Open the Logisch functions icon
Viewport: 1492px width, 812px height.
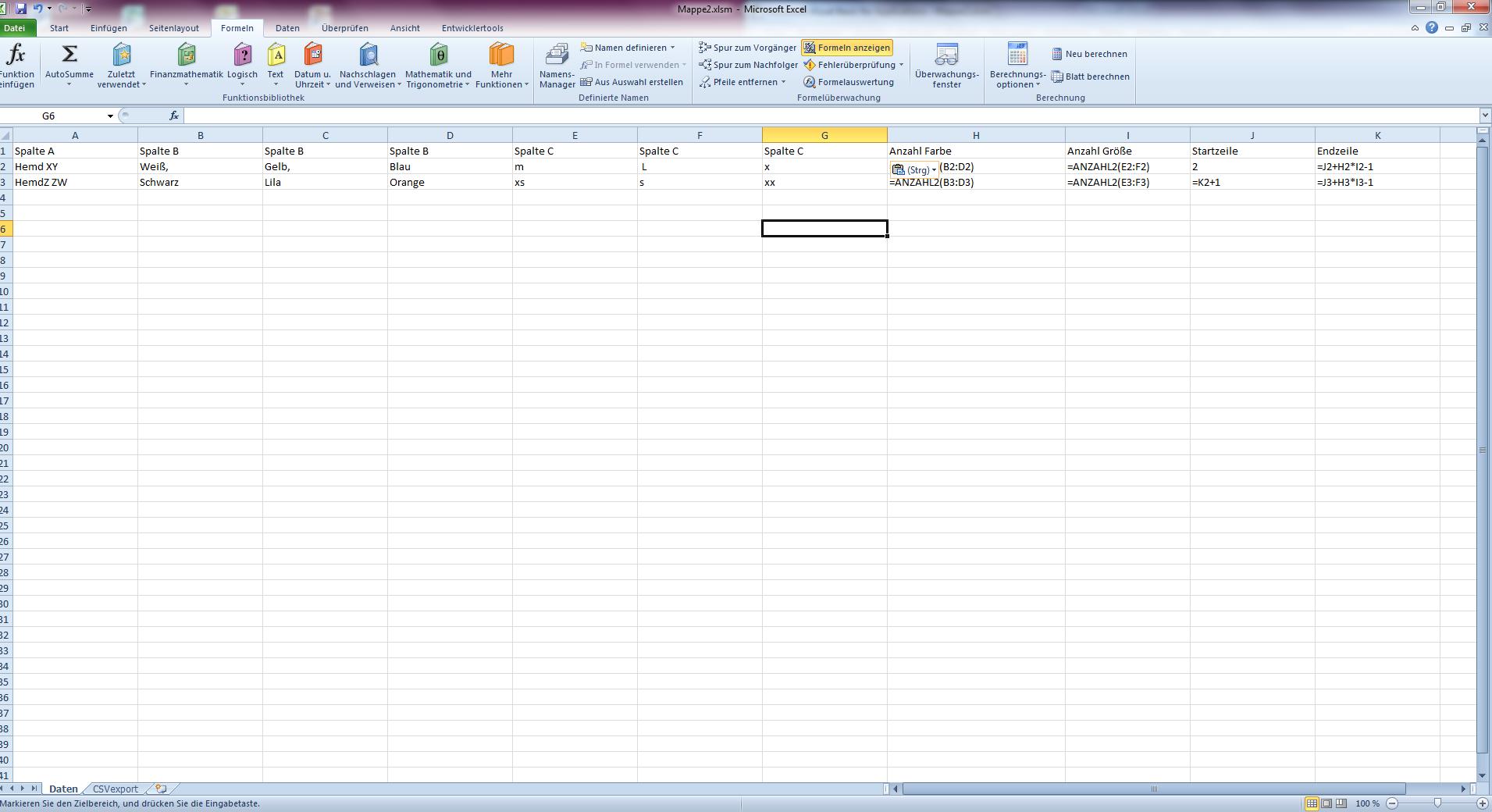(242, 55)
